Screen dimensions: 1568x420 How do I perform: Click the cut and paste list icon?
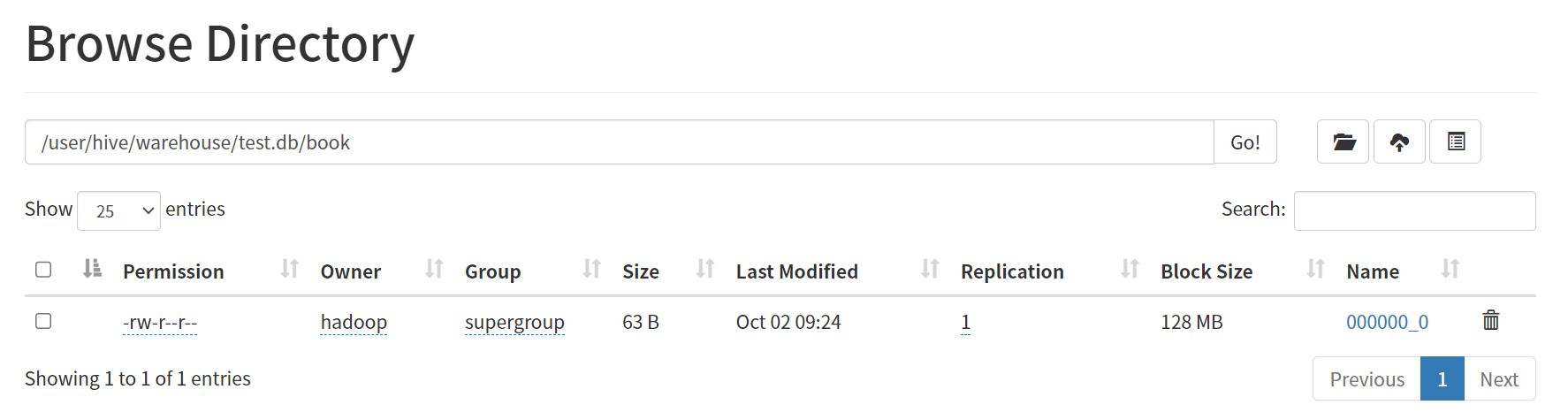1456,141
